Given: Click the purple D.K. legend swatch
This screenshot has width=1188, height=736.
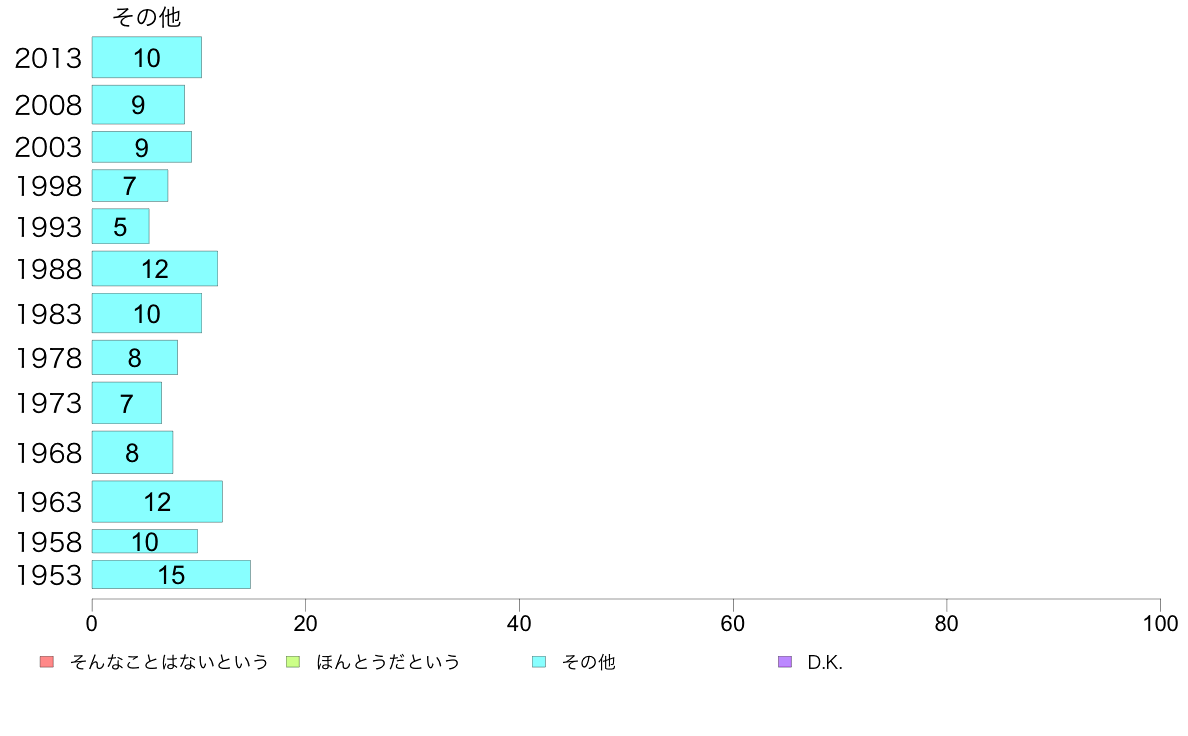Looking at the screenshot, I should tap(785, 662).
